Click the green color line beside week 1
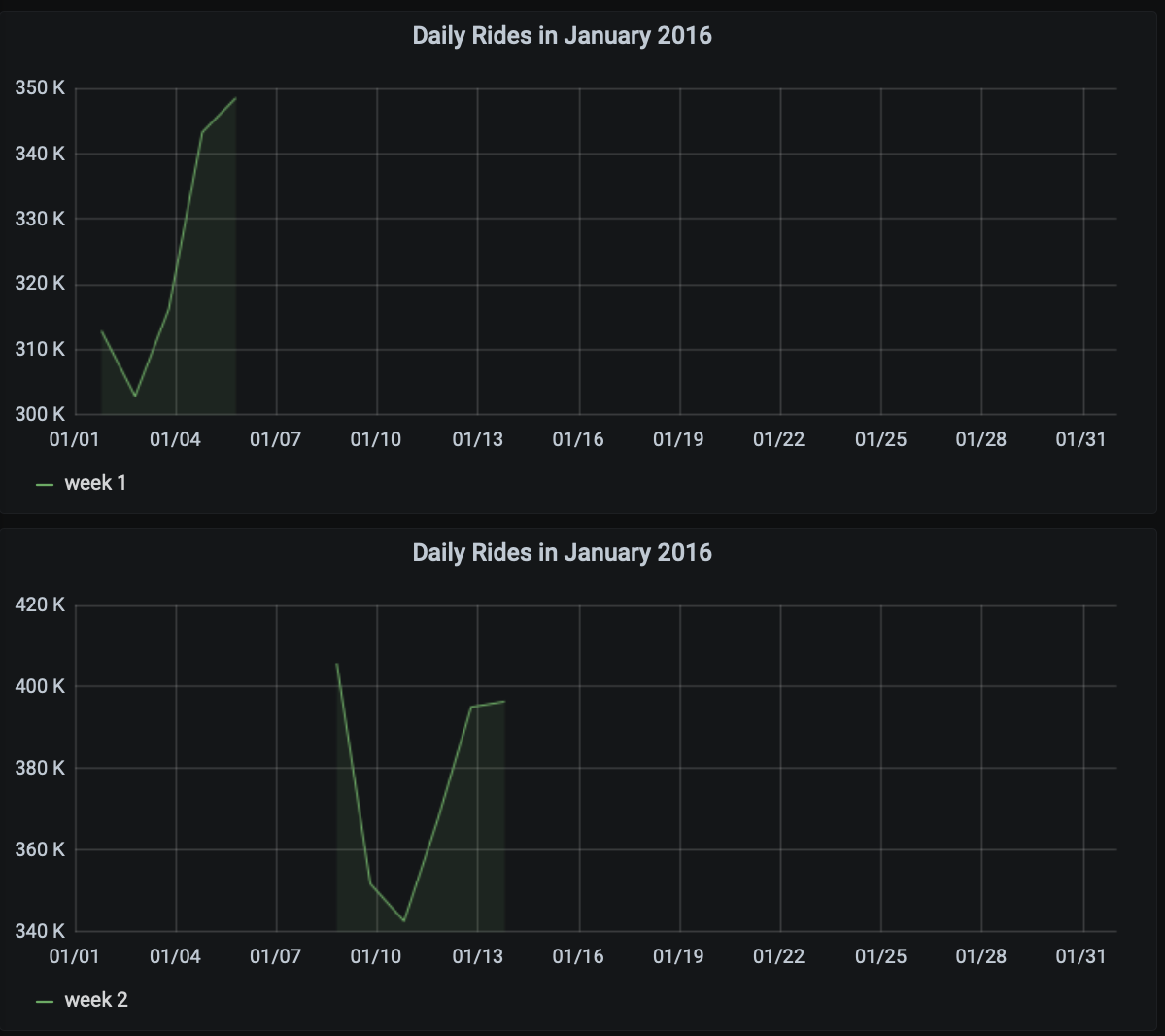This screenshot has width=1165, height=1036. (45, 484)
